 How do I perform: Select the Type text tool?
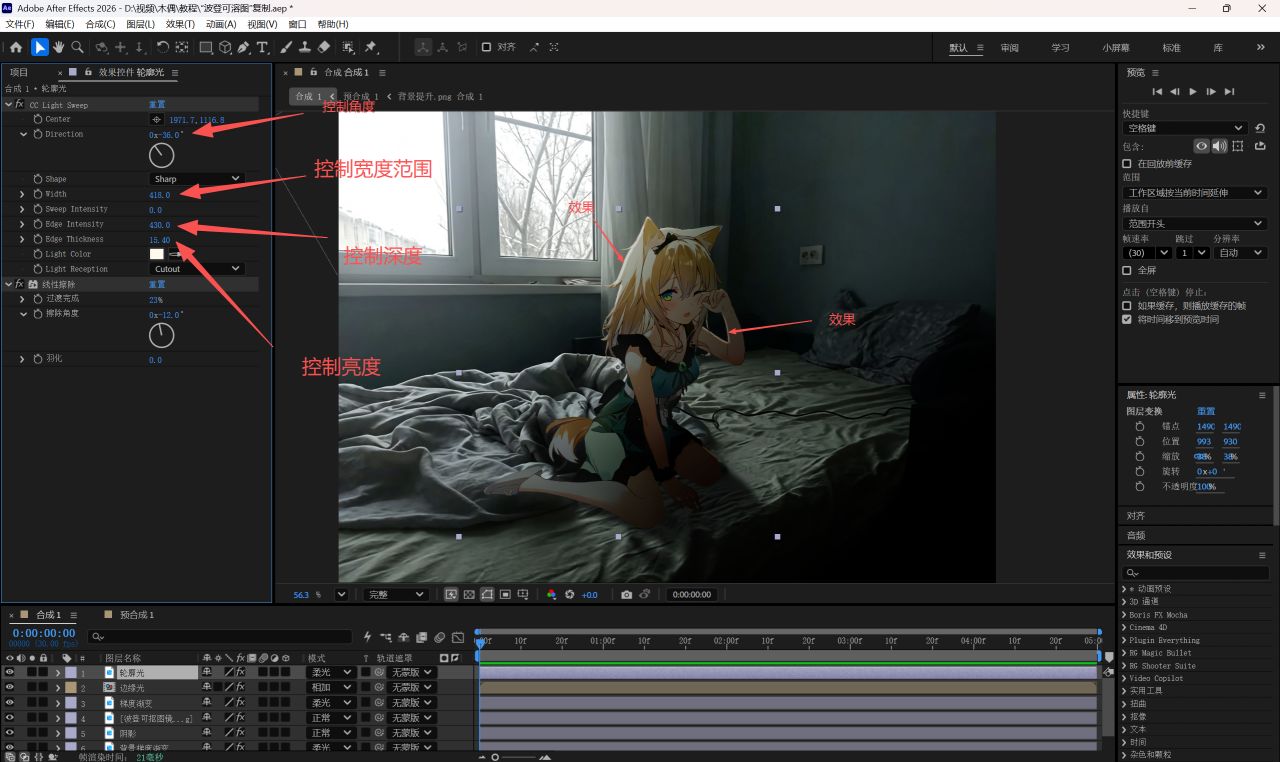coord(262,47)
